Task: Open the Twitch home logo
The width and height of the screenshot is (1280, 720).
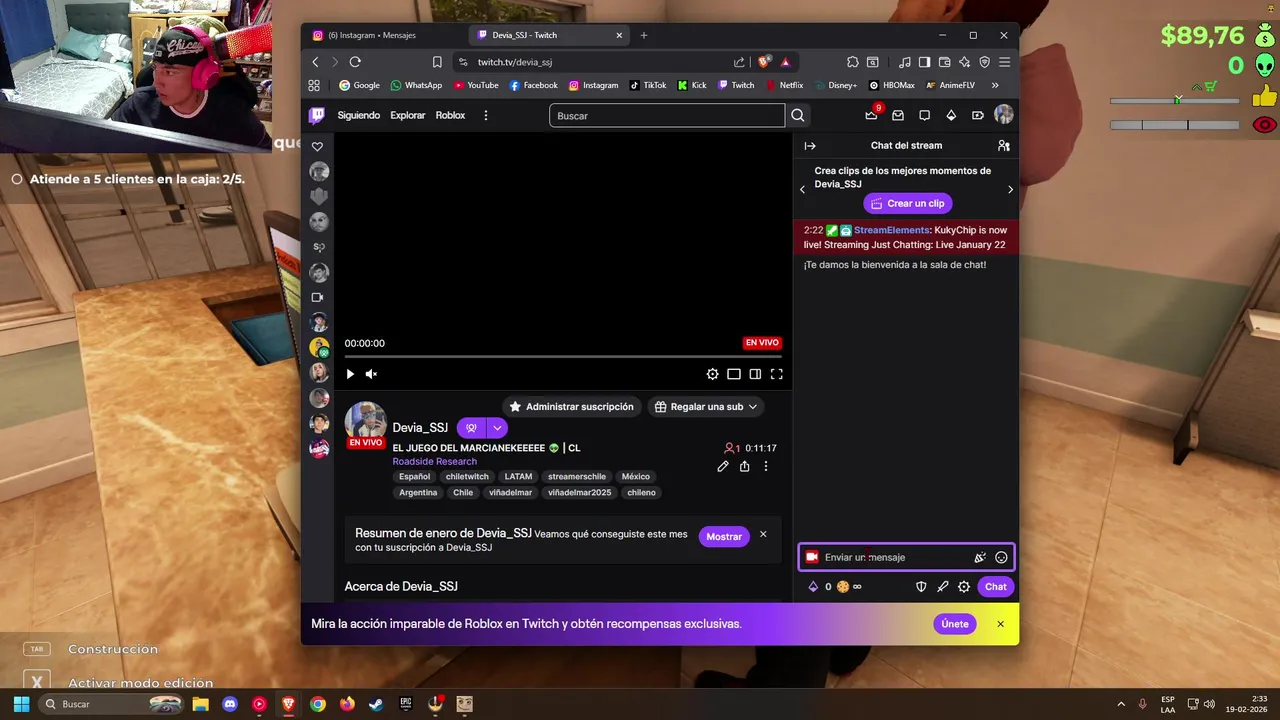Action: [x=317, y=115]
